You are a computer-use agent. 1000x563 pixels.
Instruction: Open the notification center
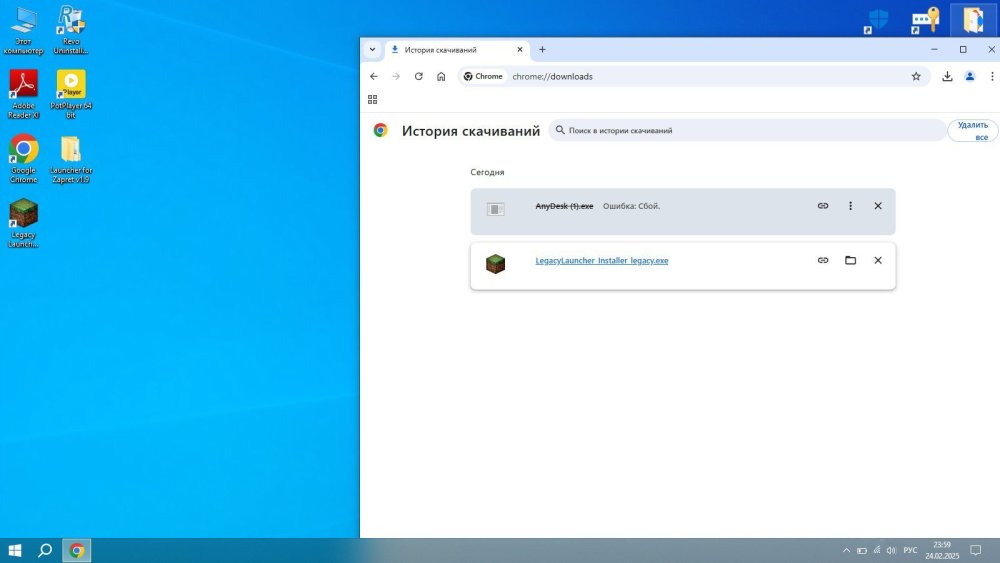975,550
